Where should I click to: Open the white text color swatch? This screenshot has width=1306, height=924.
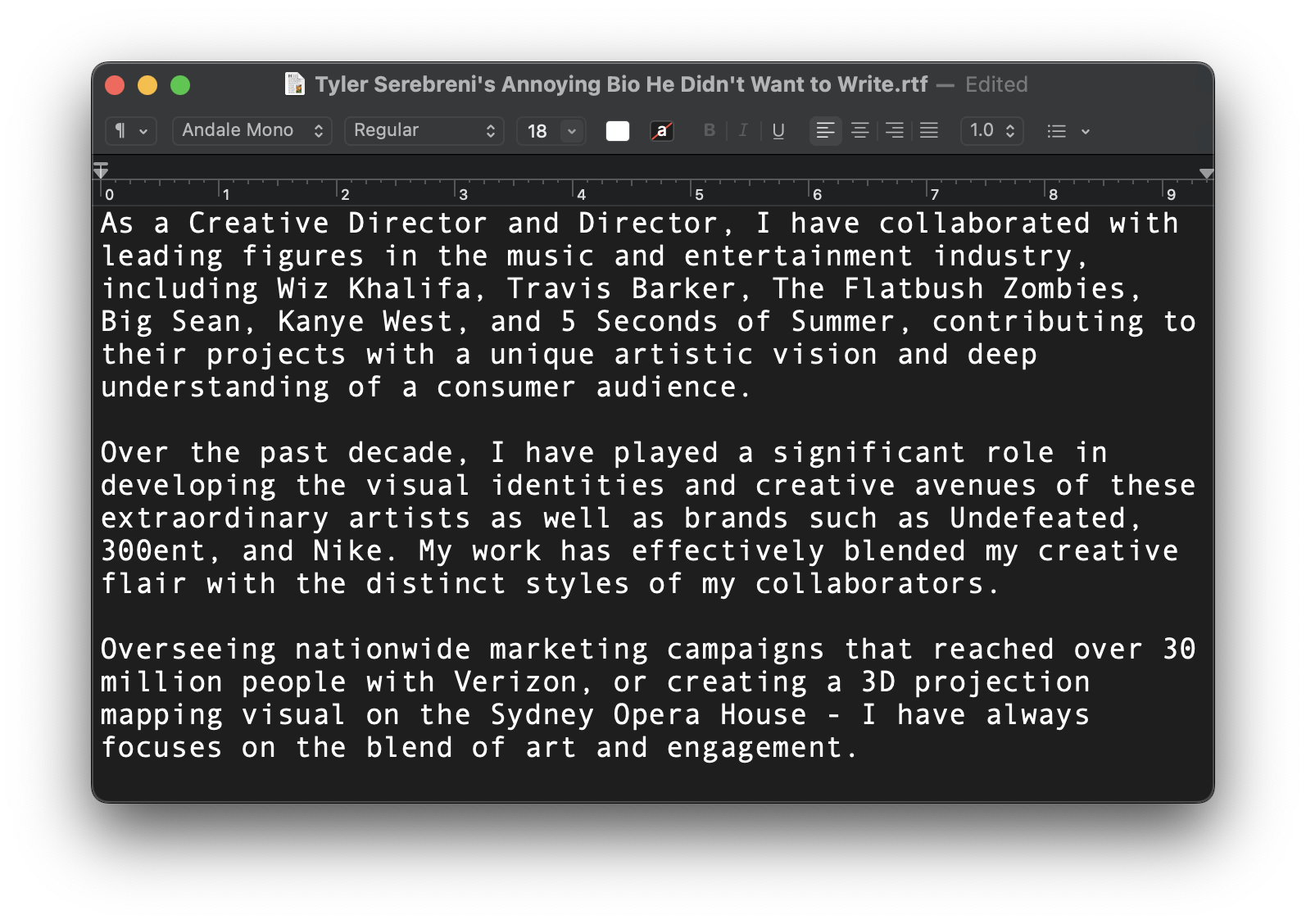pyautogui.click(x=618, y=131)
